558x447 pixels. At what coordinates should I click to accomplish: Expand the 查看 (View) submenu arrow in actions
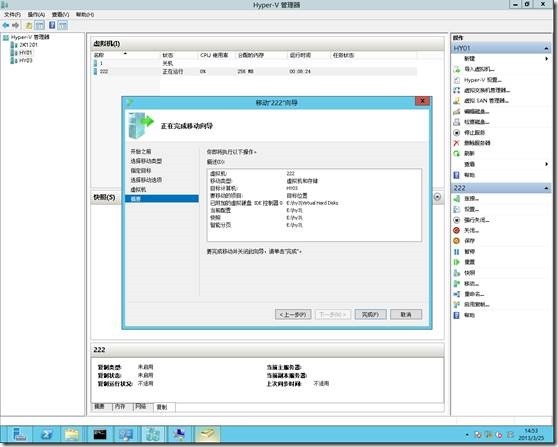tap(547, 164)
